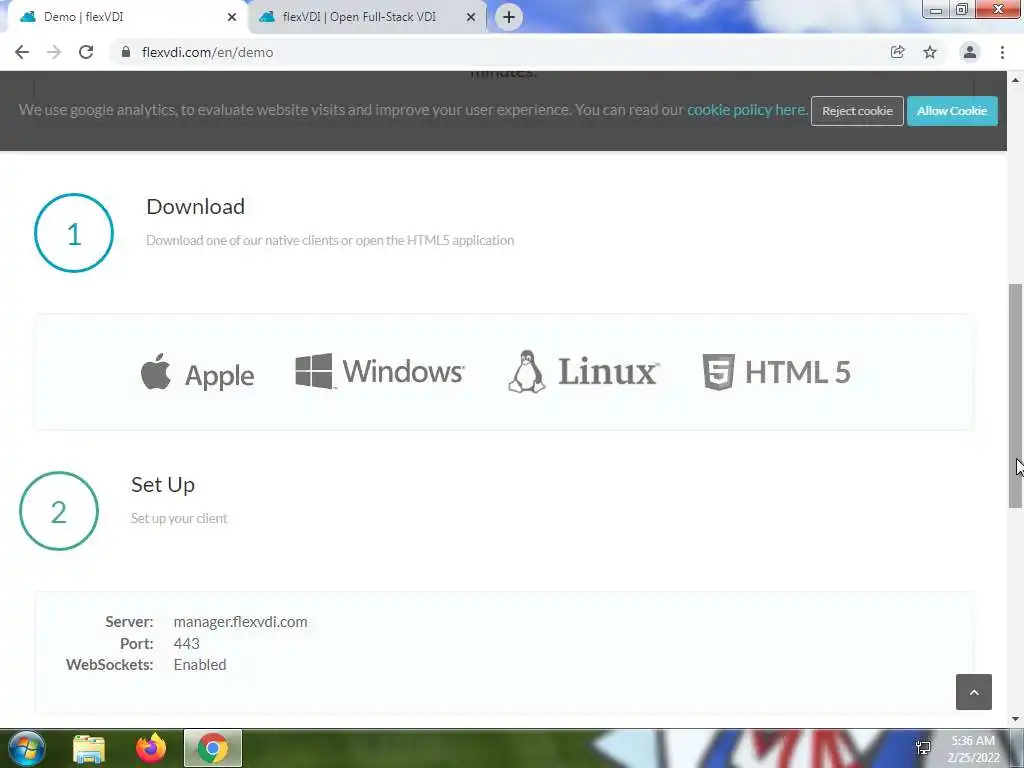The height and width of the screenshot is (768, 1024).
Task: Click scrollbar down arrow
Action: click(x=1015, y=719)
